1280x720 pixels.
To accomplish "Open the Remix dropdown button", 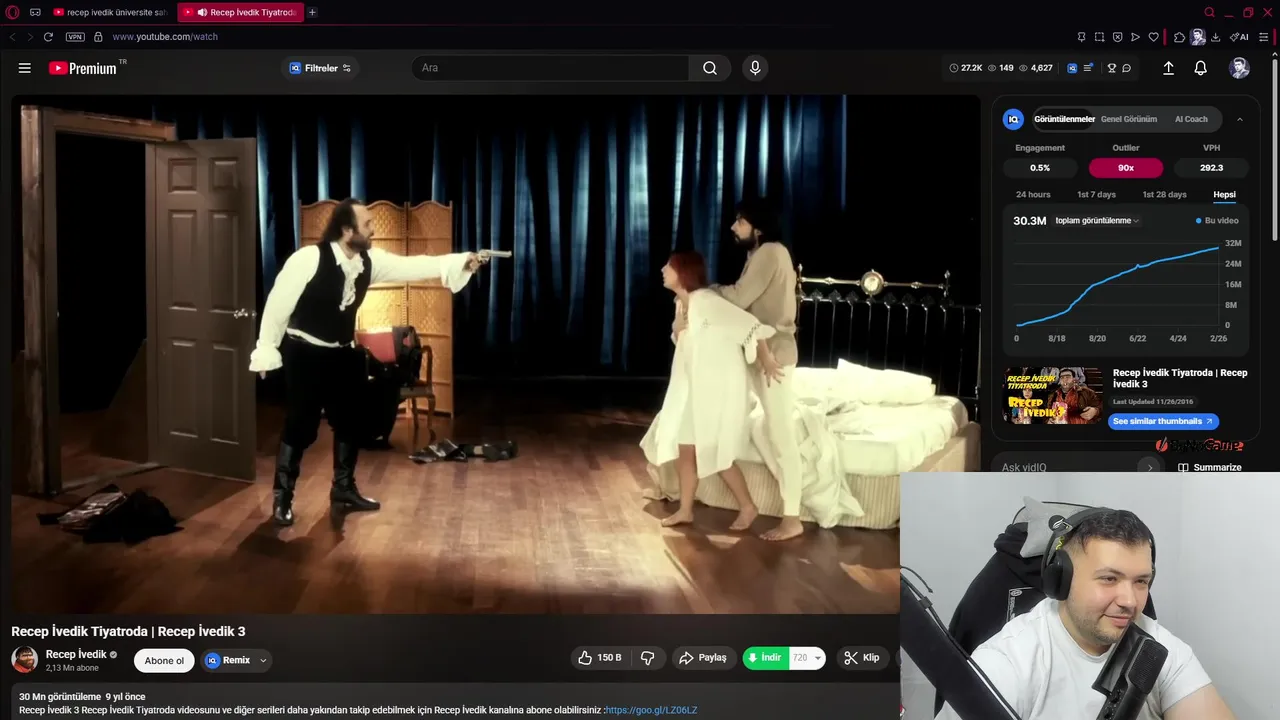I will (237, 660).
